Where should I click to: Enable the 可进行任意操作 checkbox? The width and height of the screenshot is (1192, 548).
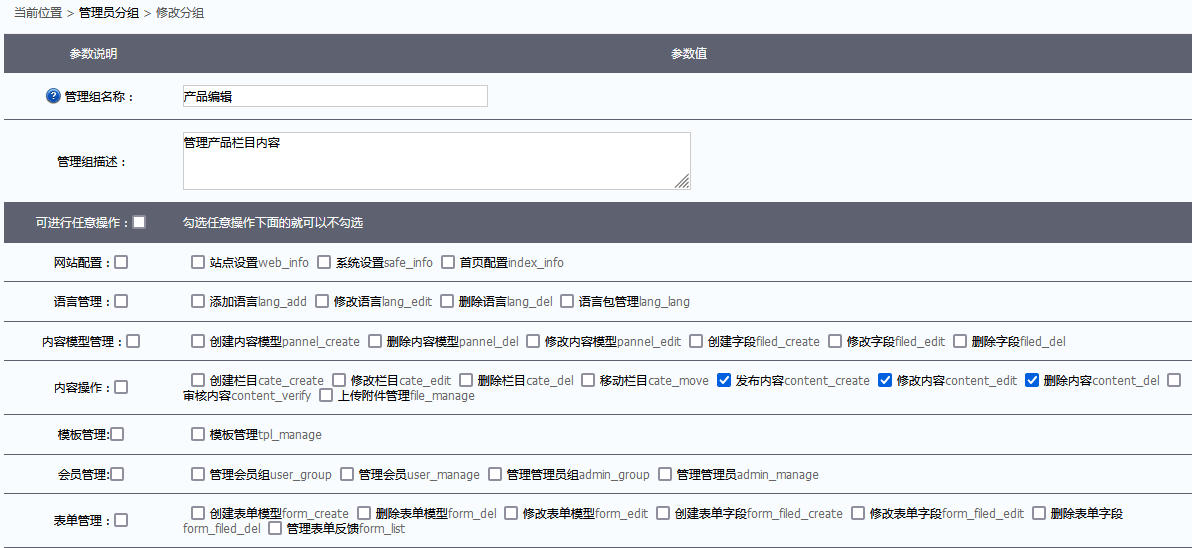point(139,222)
